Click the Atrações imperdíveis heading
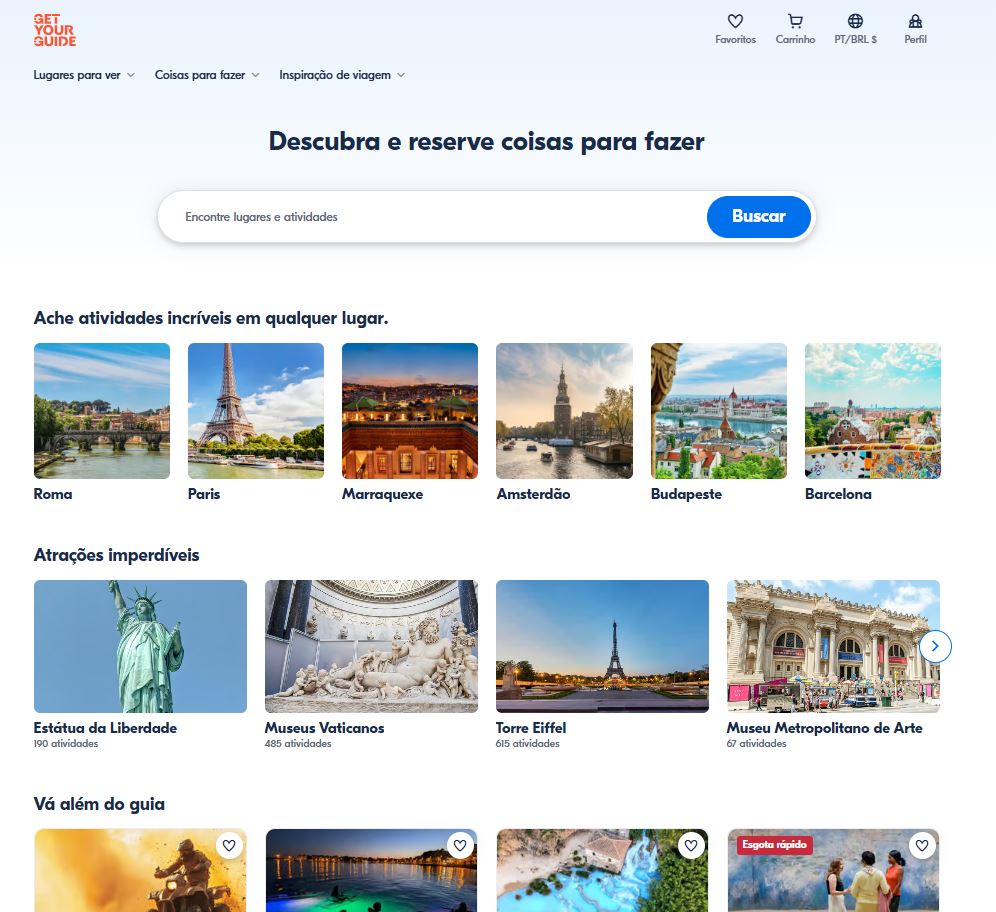 [x=116, y=555]
